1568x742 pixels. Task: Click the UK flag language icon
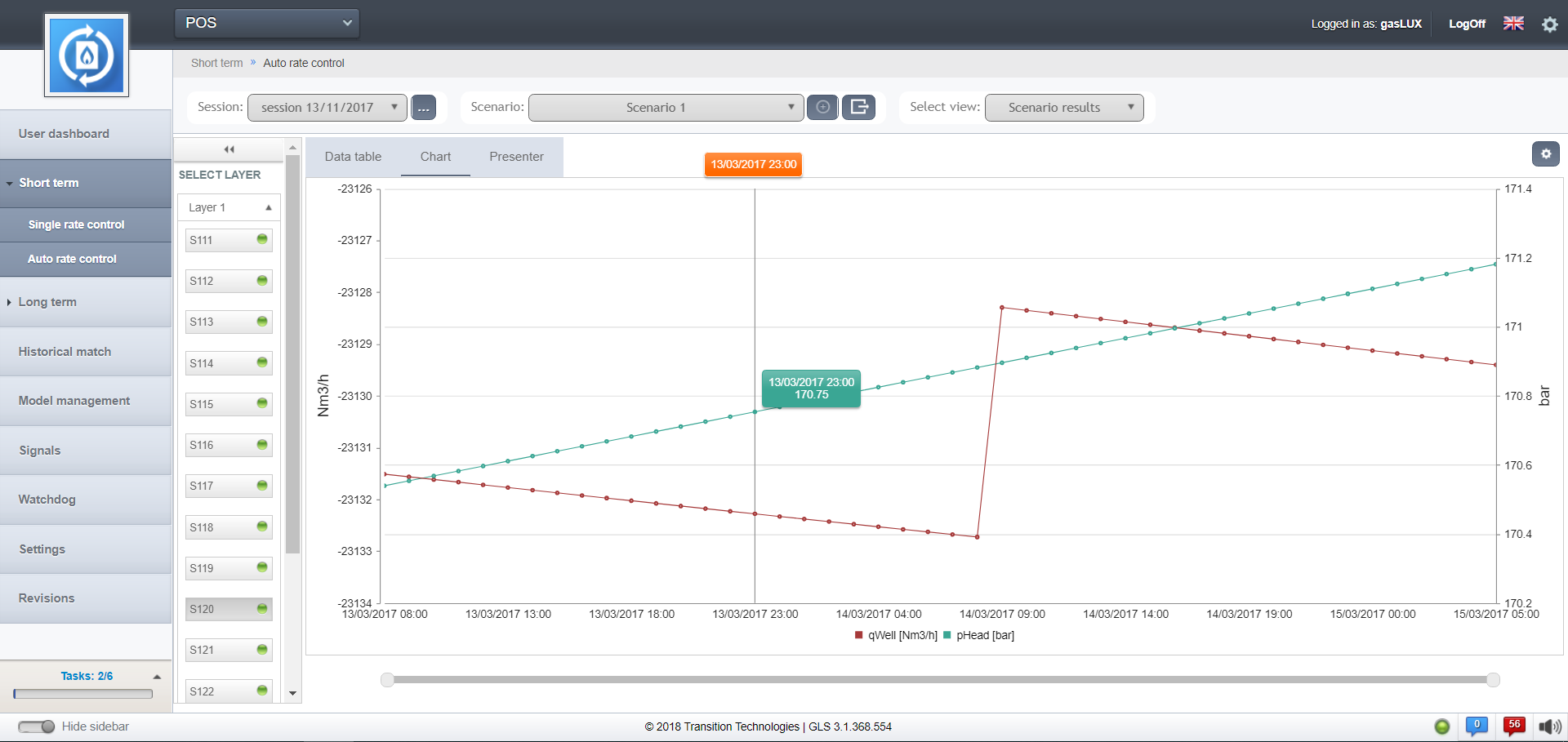pyautogui.click(x=1513, y=24)
